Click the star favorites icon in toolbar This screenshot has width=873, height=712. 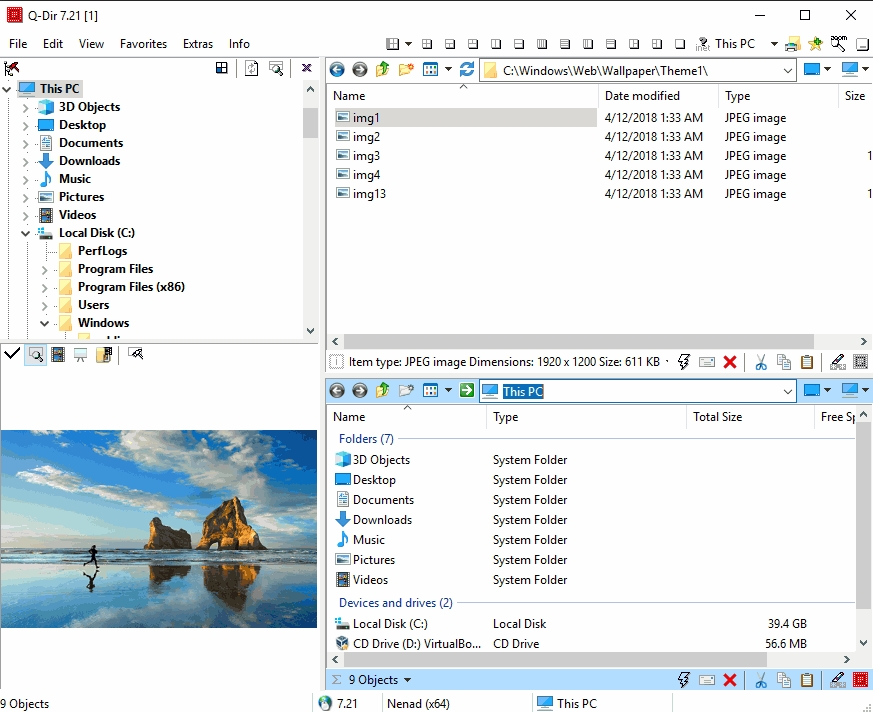click(816, 44)
